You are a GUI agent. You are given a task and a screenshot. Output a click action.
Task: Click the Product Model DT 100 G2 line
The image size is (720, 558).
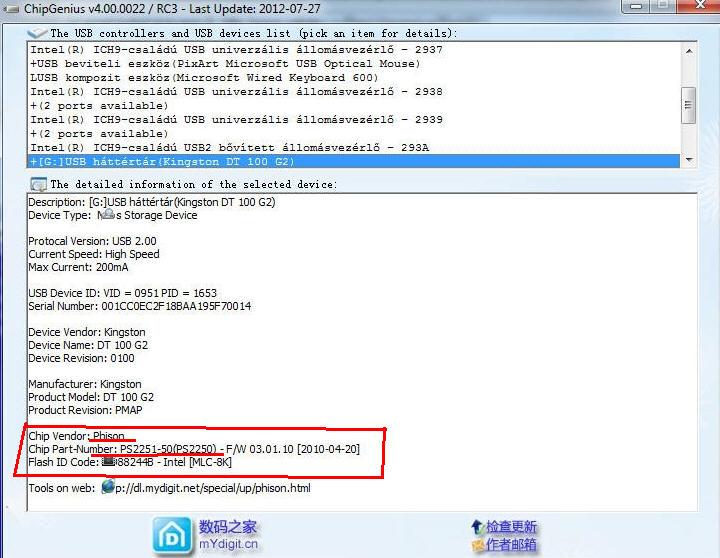tap(91, 397)
